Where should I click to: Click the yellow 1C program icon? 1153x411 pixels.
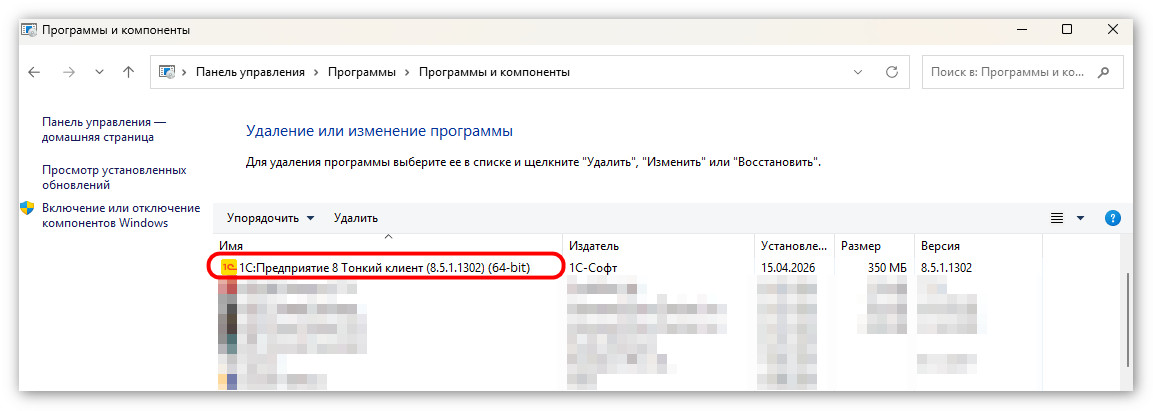[x=229, y=268]
